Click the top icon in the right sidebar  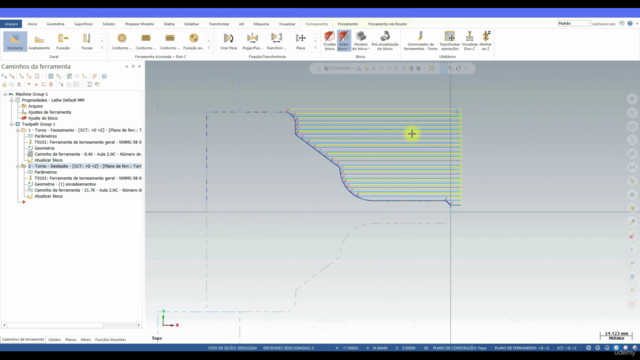coord(632,99)
